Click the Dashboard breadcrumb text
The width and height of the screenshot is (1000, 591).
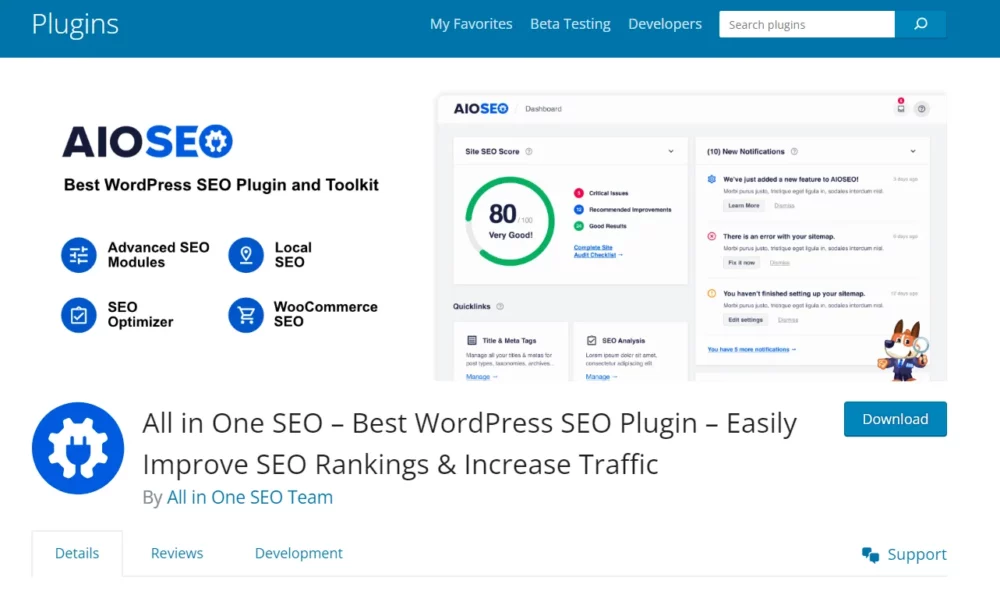tap(543, 109)
